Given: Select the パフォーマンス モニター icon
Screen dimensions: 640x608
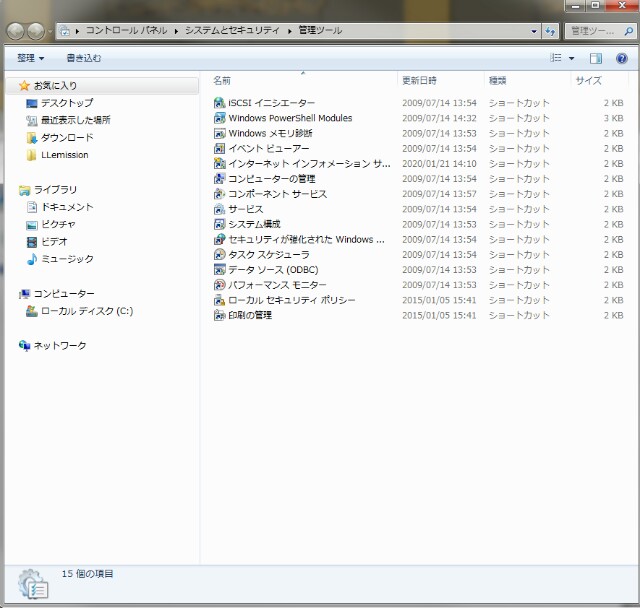Looking at the screenshot, I should 220,285.
